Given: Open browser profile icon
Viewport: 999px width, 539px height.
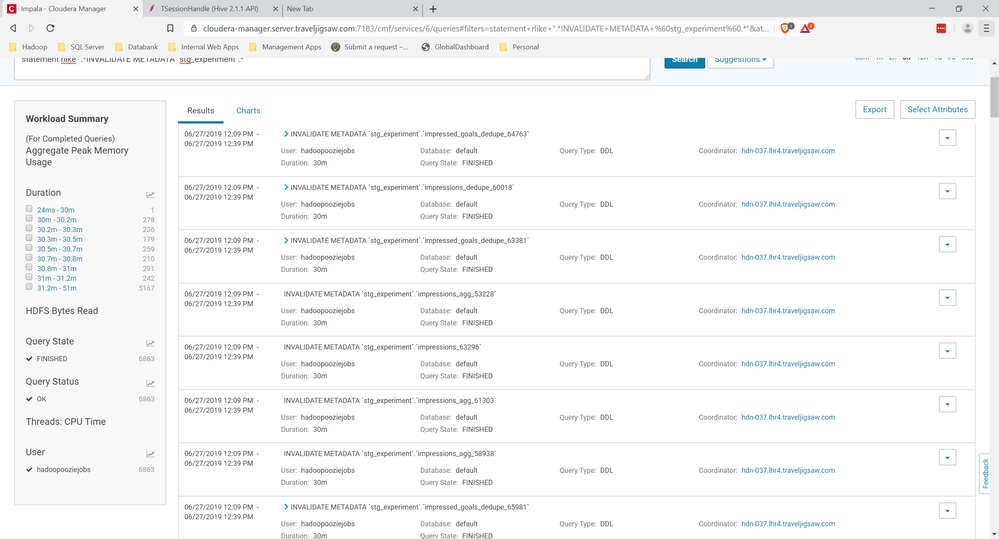Looking at the screenshot, I should (x=967, y=28).
